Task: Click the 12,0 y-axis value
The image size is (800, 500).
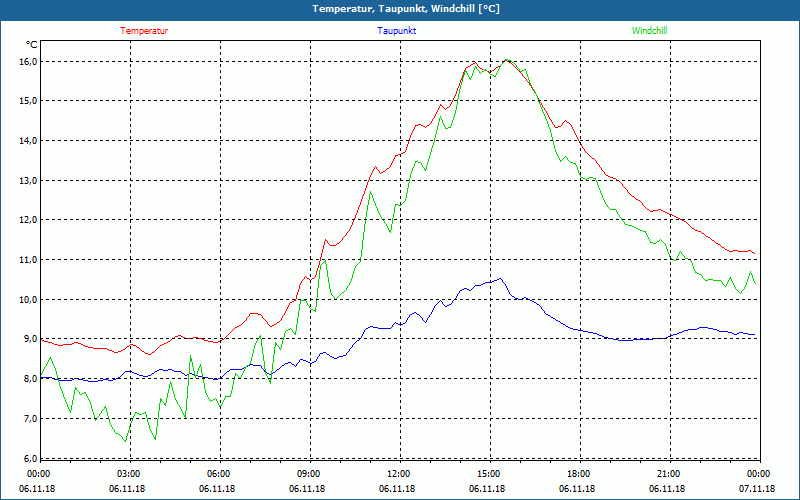Action: (x=29, y=220)
